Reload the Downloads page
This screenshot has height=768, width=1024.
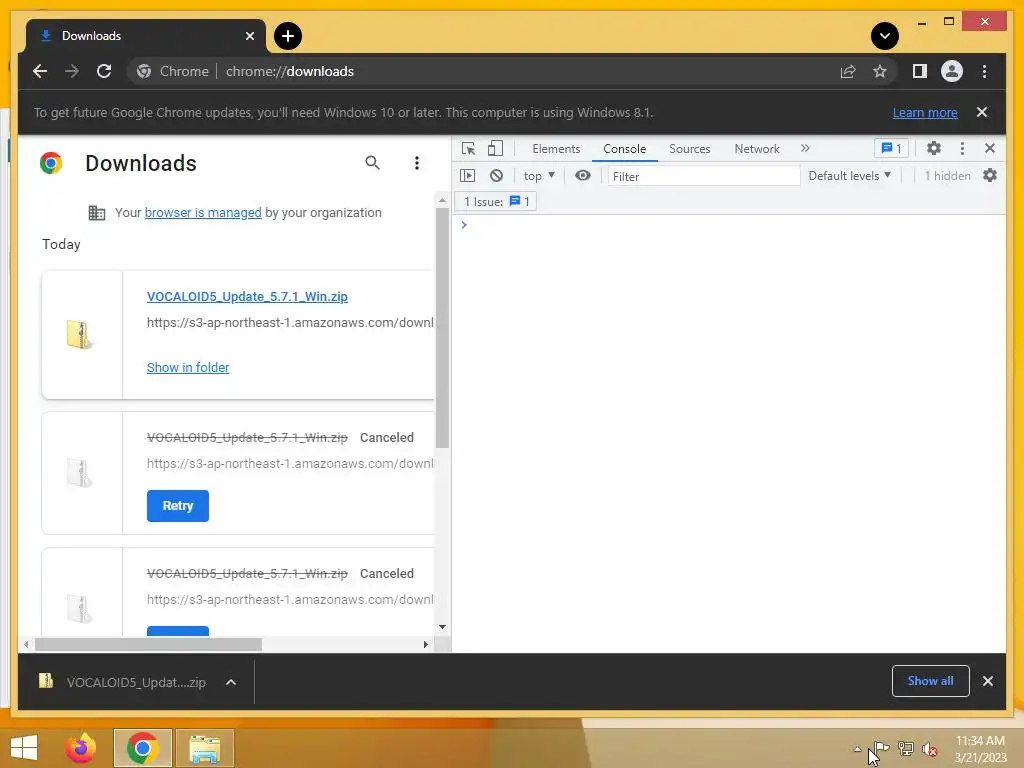(104, 71)
